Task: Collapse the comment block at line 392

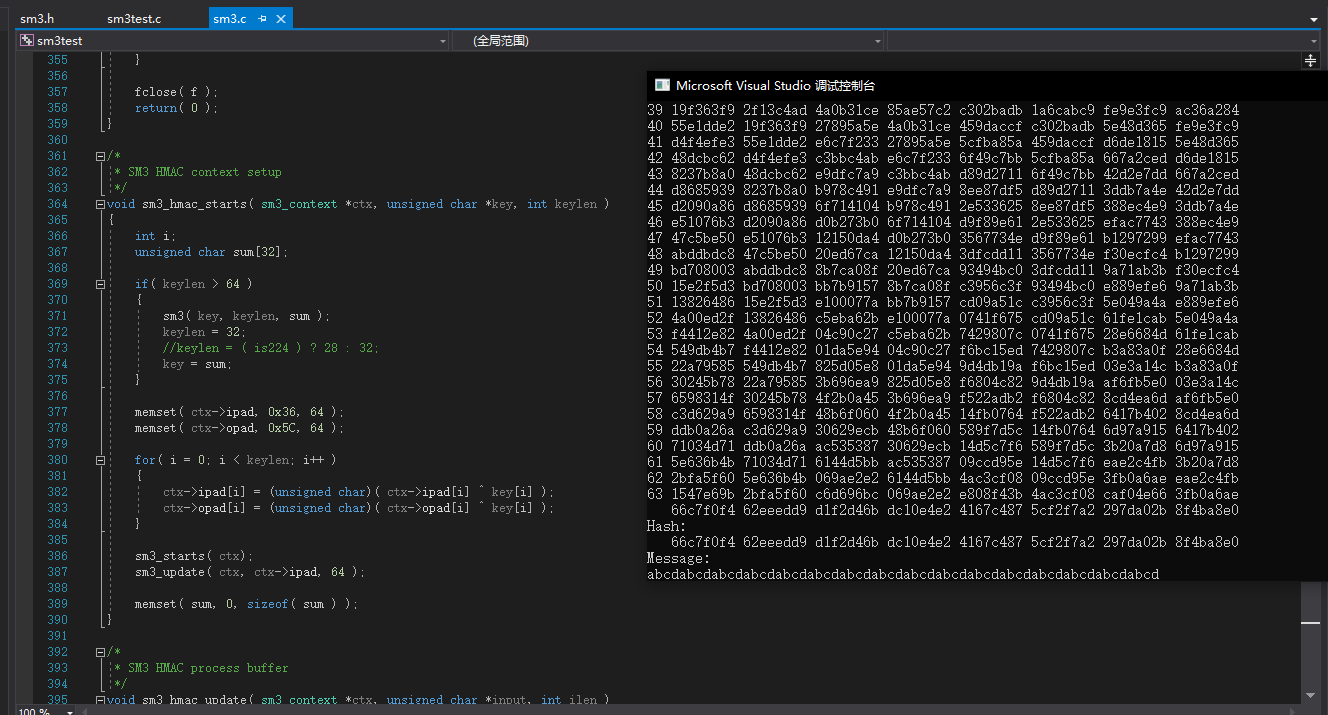Action: (x=101, y=652)
